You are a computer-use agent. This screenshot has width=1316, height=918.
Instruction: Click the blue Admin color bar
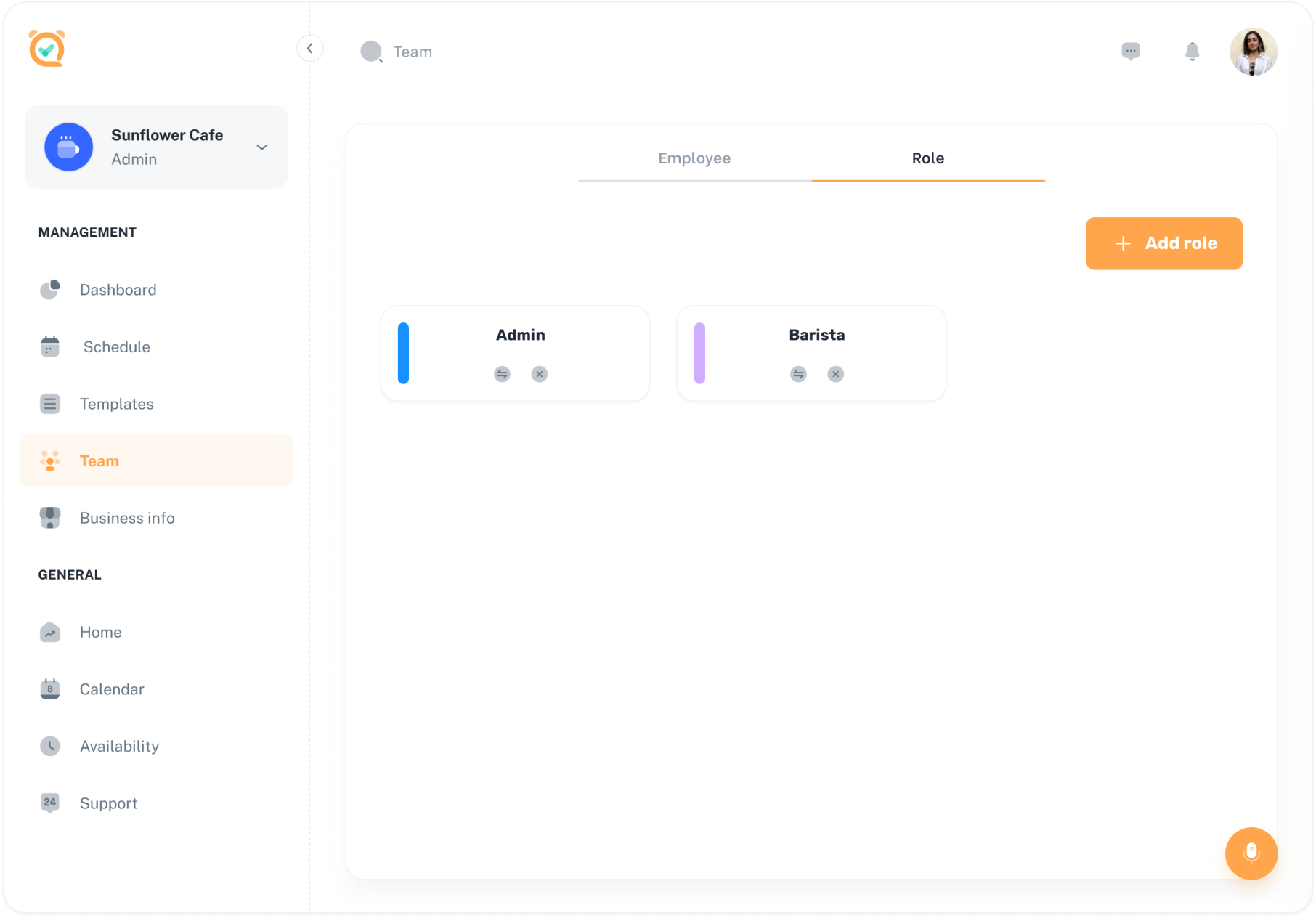(403, 353)
